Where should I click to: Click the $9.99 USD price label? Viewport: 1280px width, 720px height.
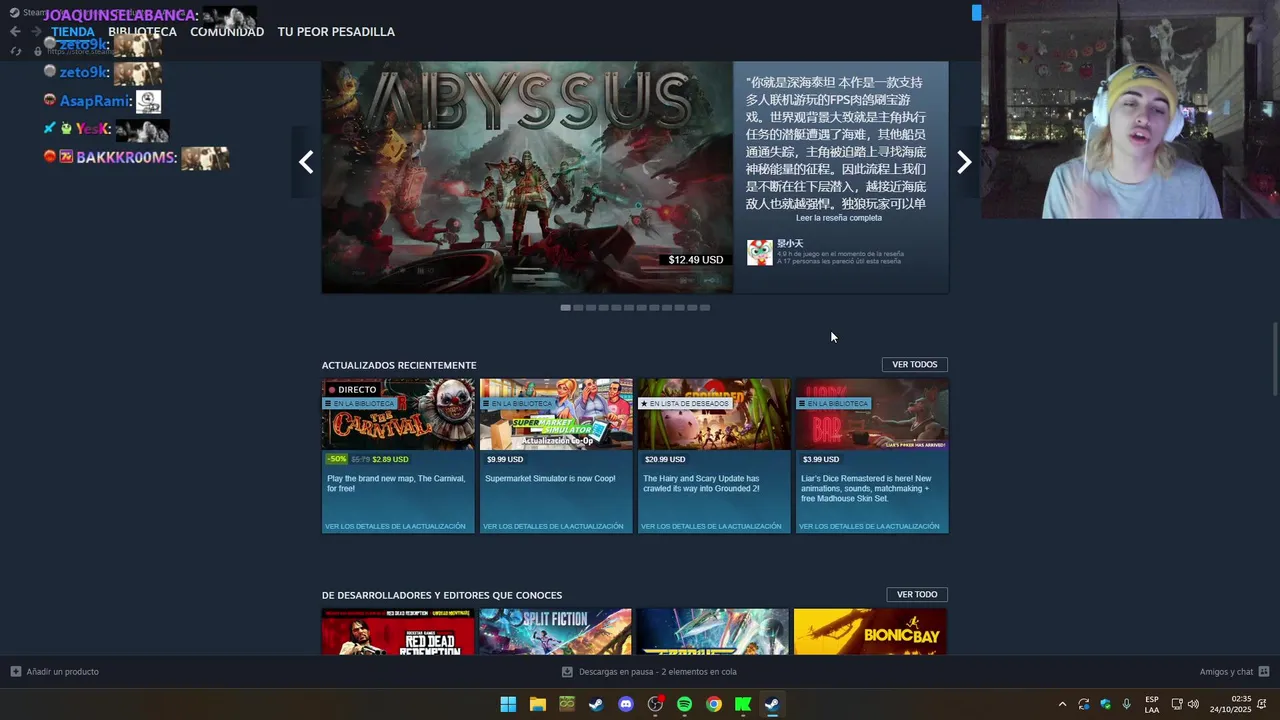pos(505,460)
